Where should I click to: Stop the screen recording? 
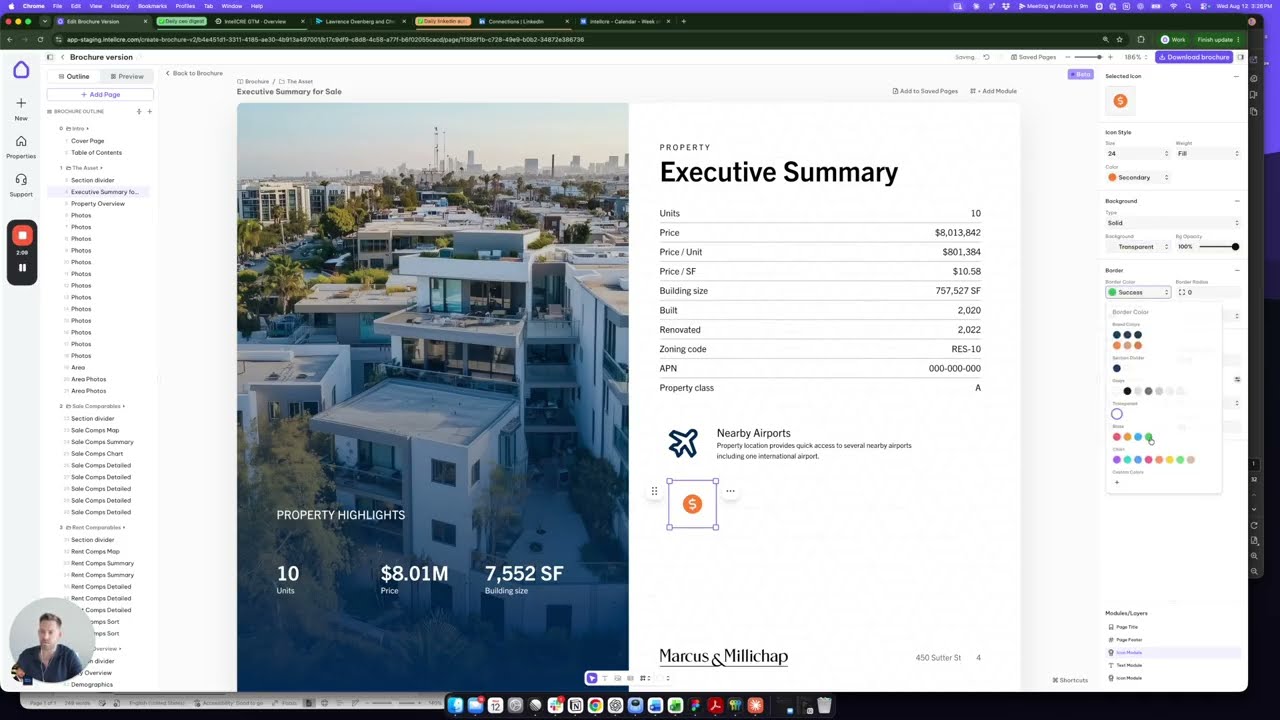pos(22,236)
